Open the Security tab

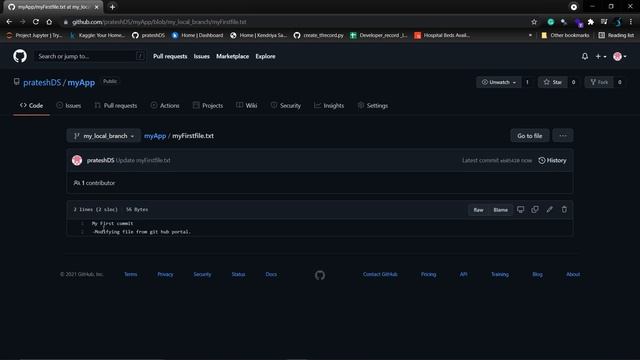point(286,105)
